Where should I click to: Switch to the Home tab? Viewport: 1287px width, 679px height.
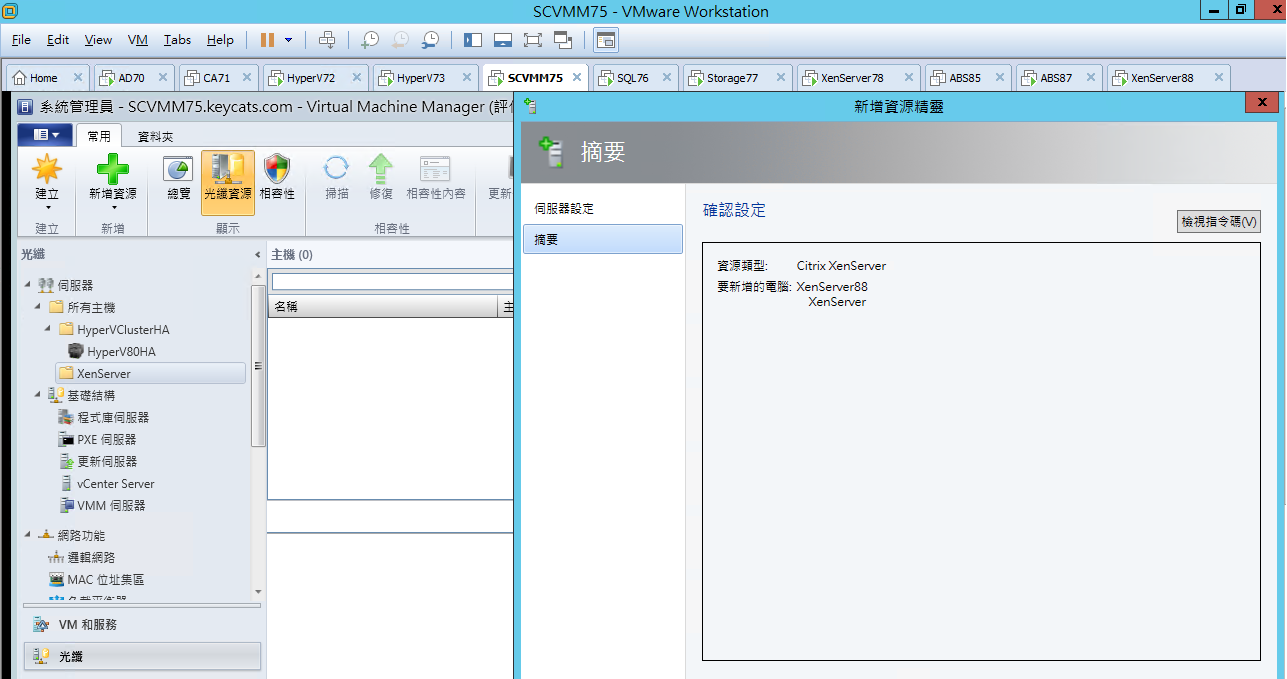pyautogui.click(x=45, y=78)
